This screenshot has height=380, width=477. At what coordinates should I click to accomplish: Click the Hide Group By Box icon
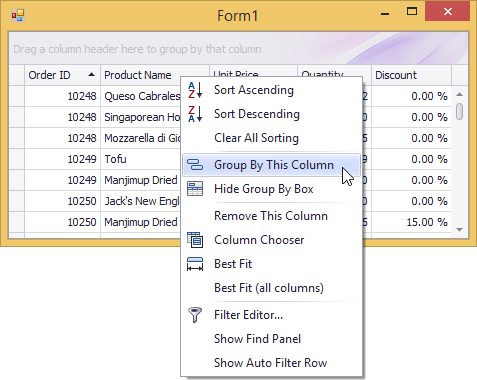click(195, 189)
